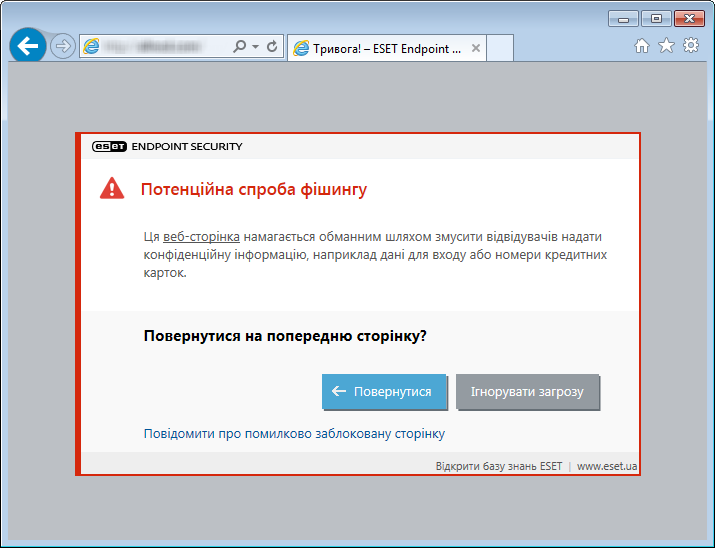Open browser Tools gear icon
Image resolution: width=715 pixels, height=548 pixels.
(690, 46)
